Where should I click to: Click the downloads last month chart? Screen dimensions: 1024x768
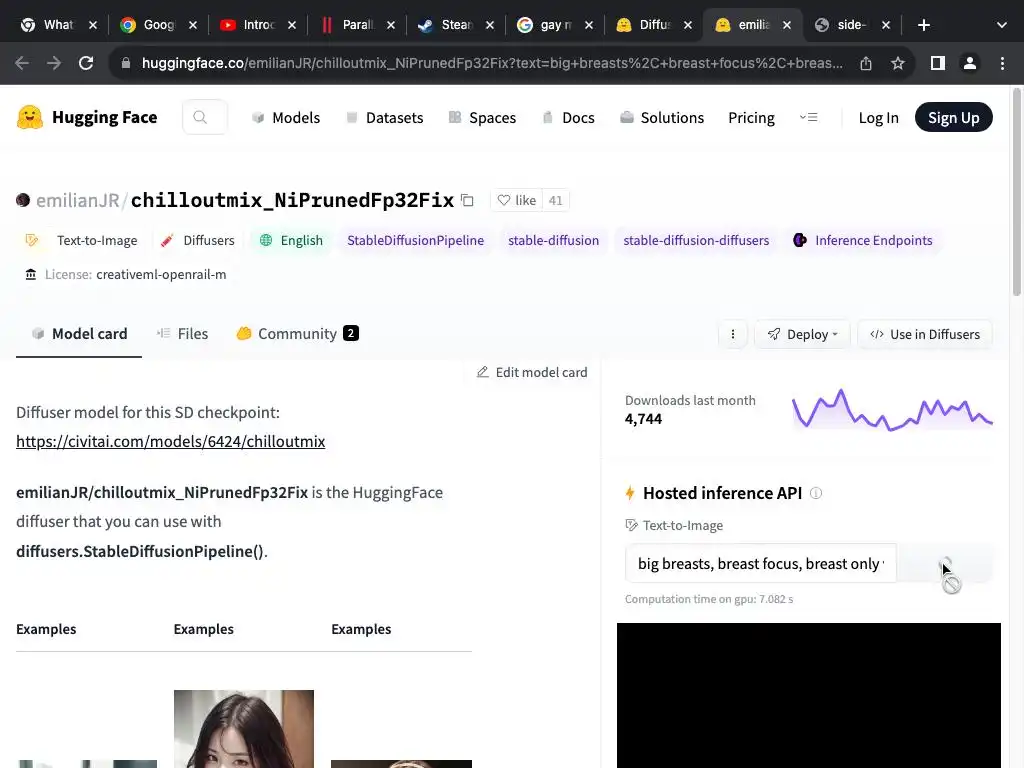(892, 409)
